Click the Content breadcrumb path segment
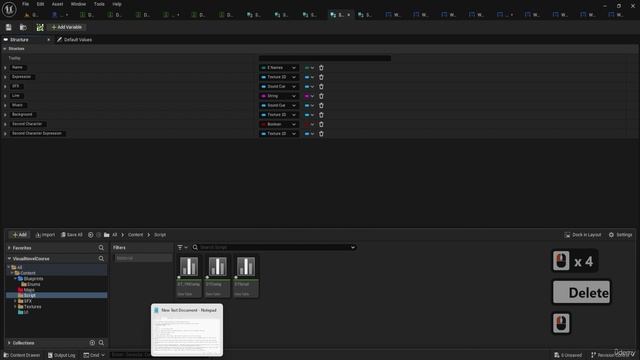 136,235
